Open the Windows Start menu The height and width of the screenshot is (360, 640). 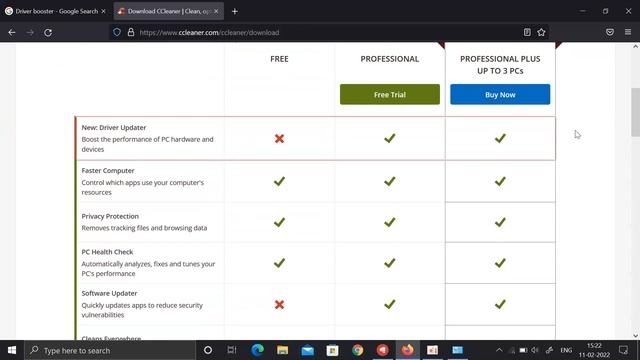pos(12,350)
